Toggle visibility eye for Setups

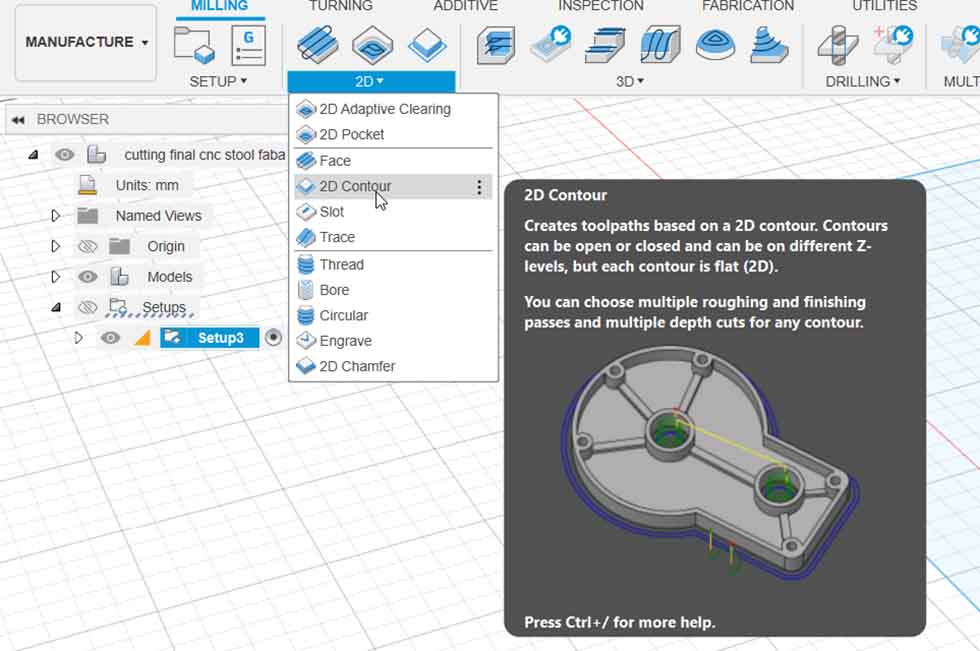[87, 307]
